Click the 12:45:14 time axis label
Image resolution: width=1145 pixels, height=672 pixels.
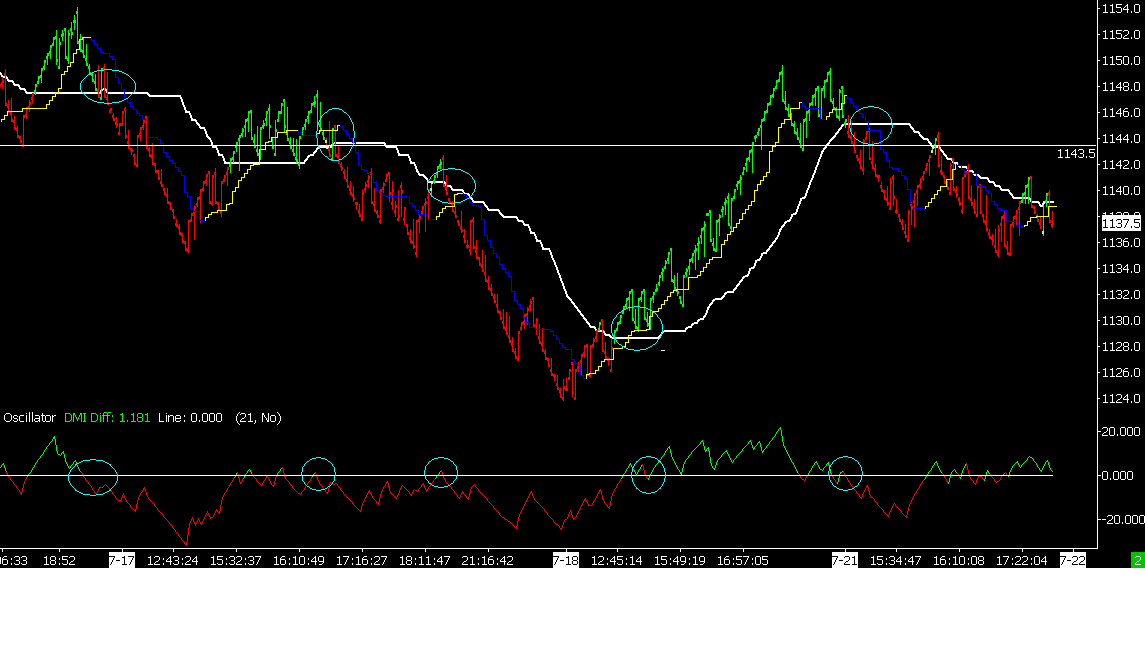click(616, 561)
